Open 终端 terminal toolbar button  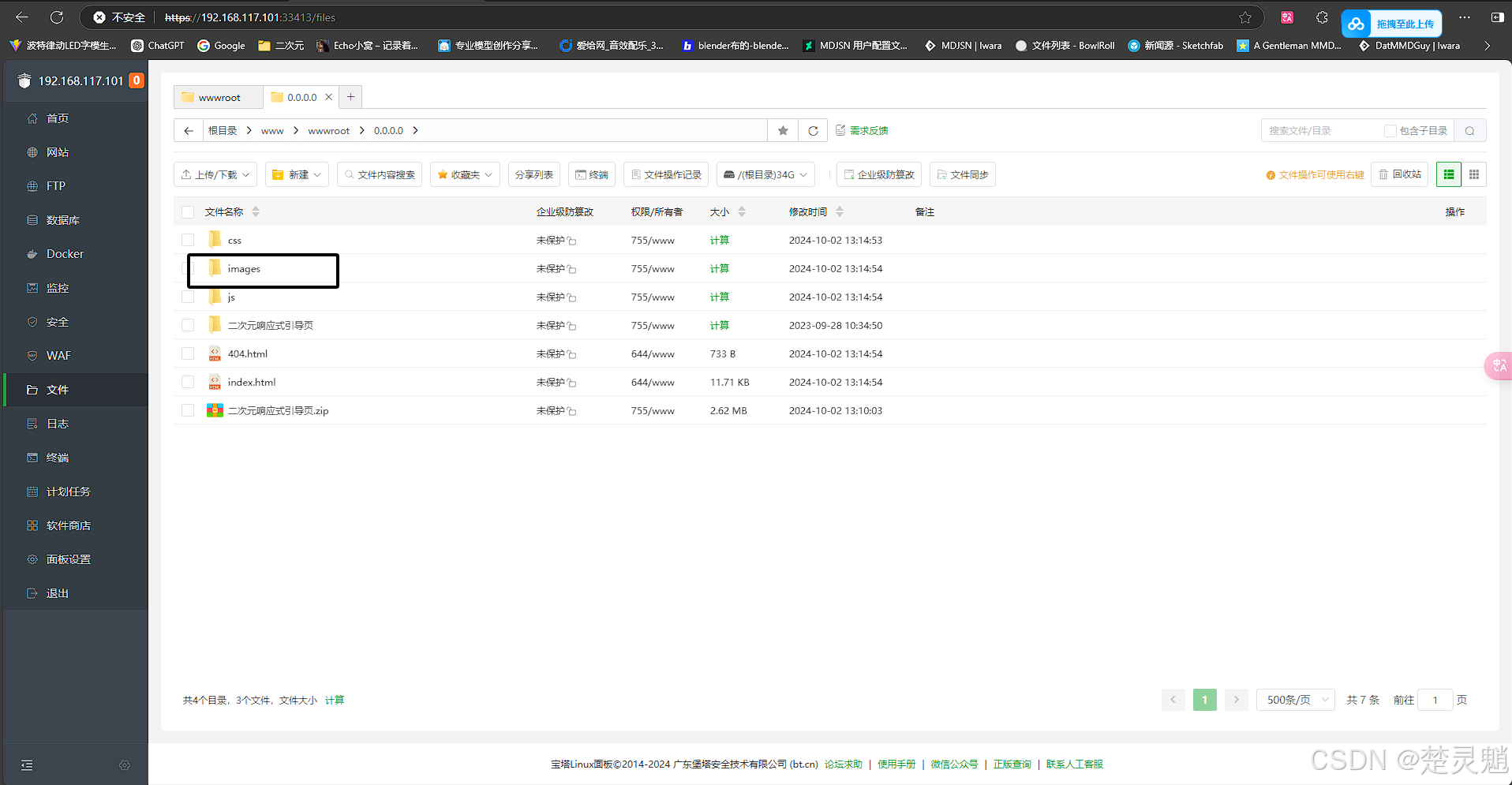tap(592, 174)
